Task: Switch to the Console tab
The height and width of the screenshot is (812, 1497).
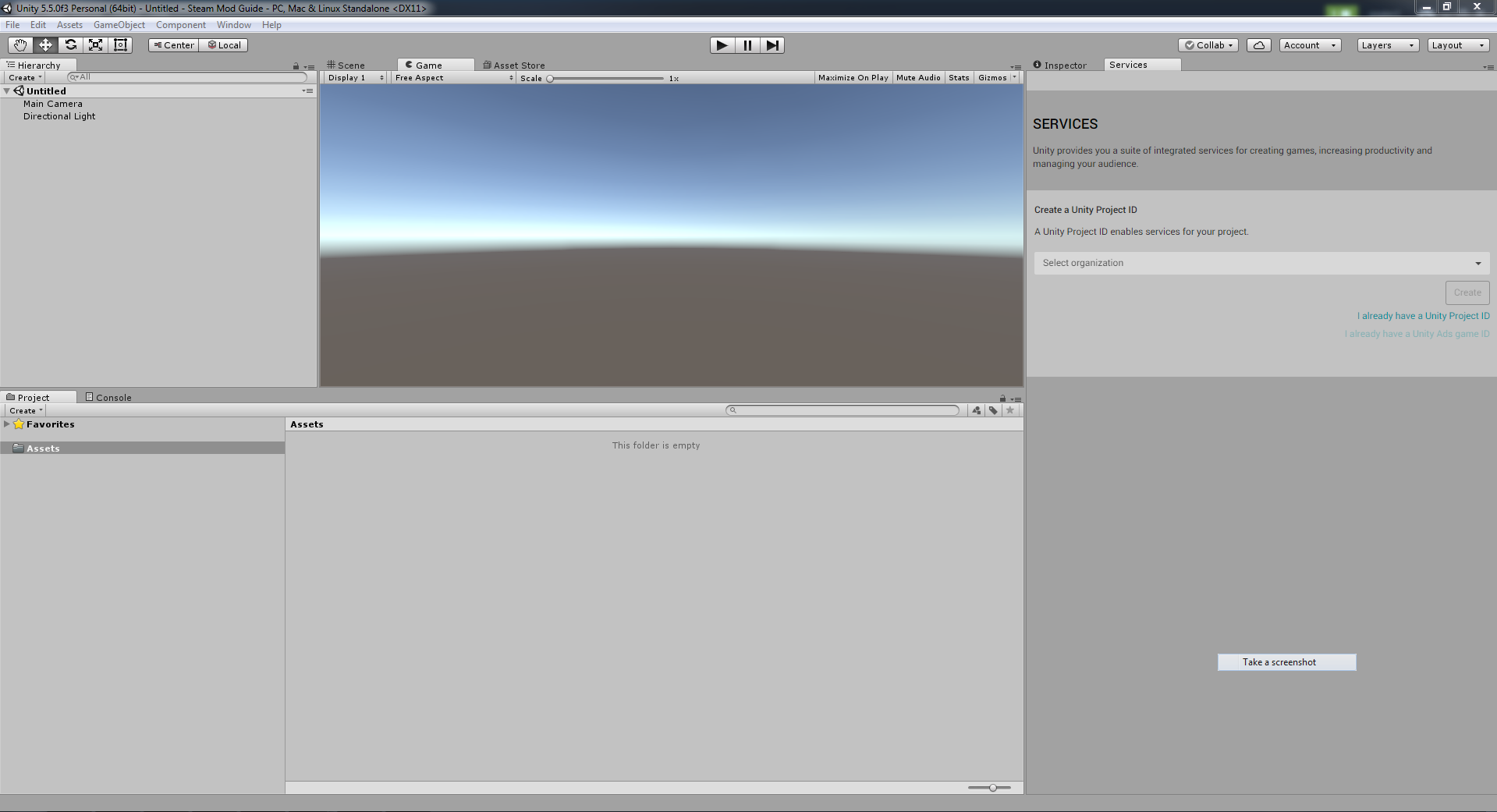Action: click(x=108, y=398)
